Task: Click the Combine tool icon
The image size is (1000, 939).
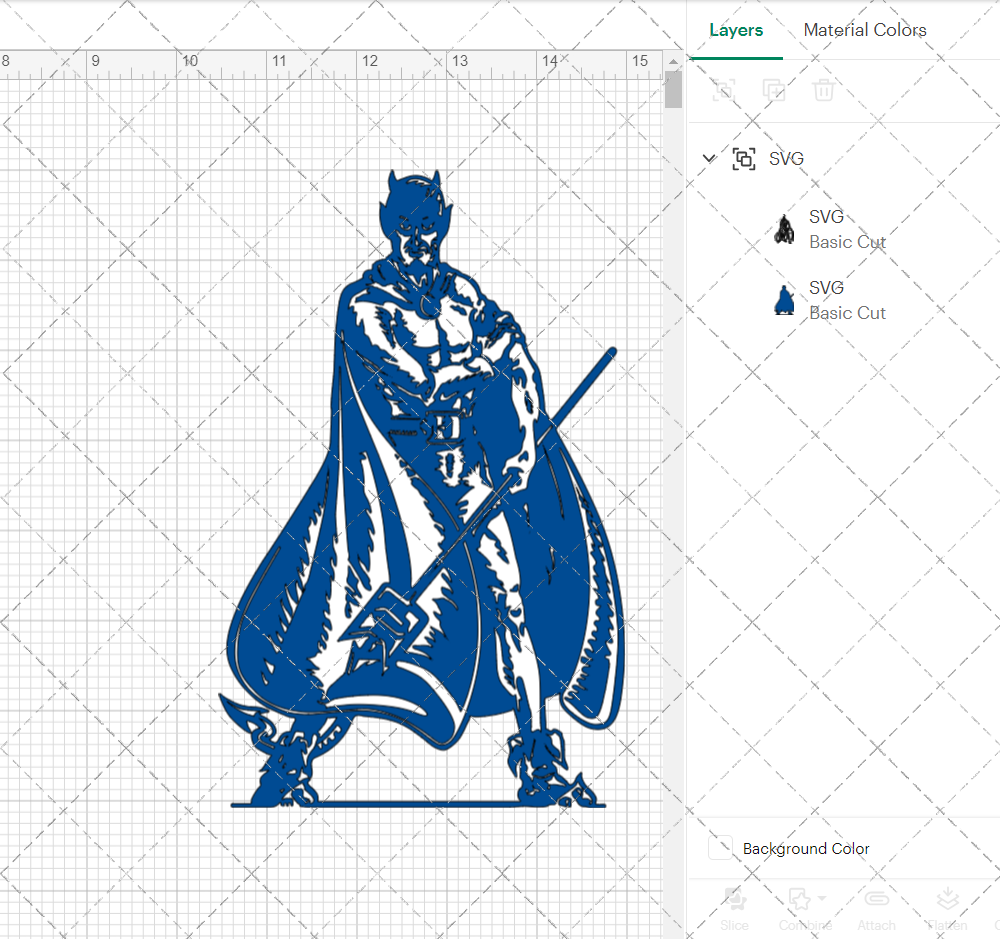Action: (799, 899)
